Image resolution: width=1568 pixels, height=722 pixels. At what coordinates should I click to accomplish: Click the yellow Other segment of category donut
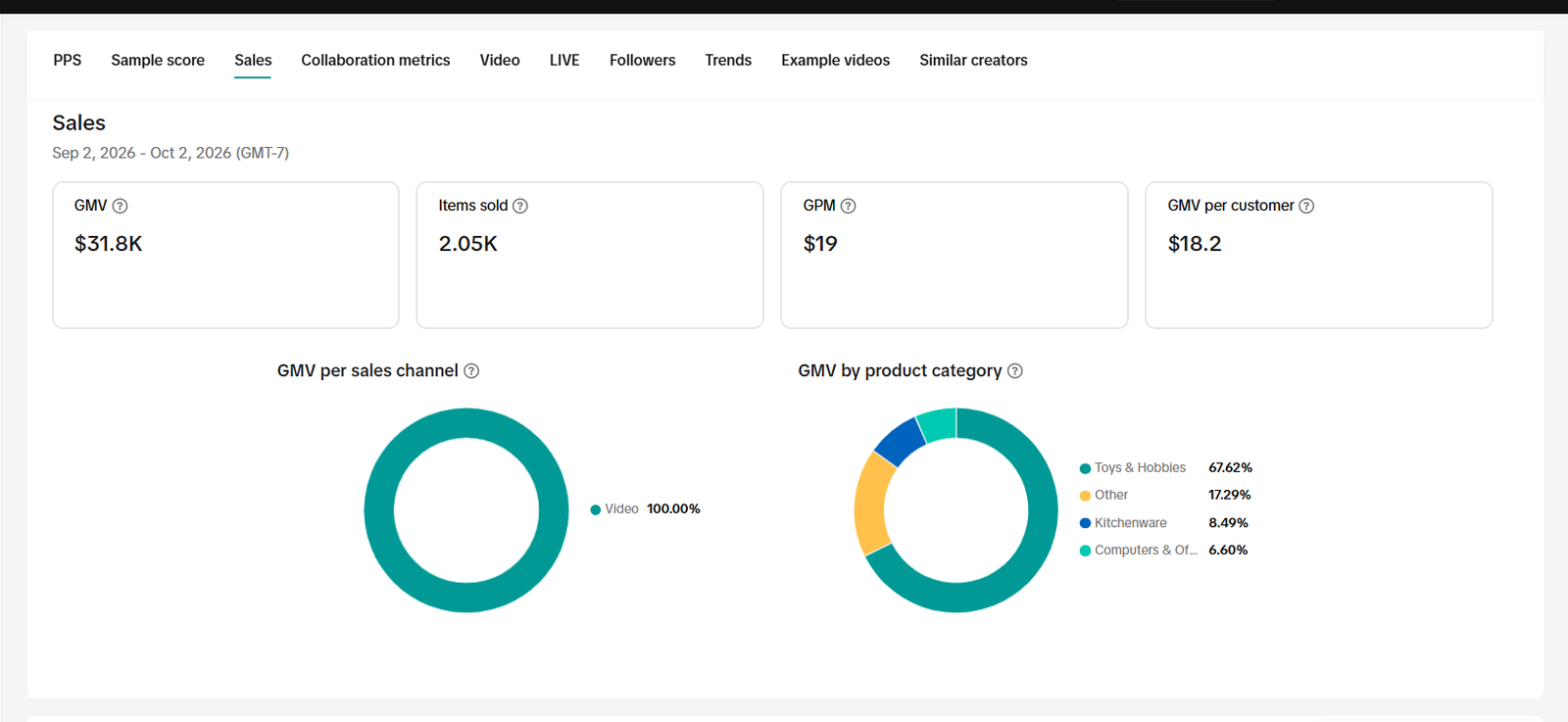(x=871, y=503)
